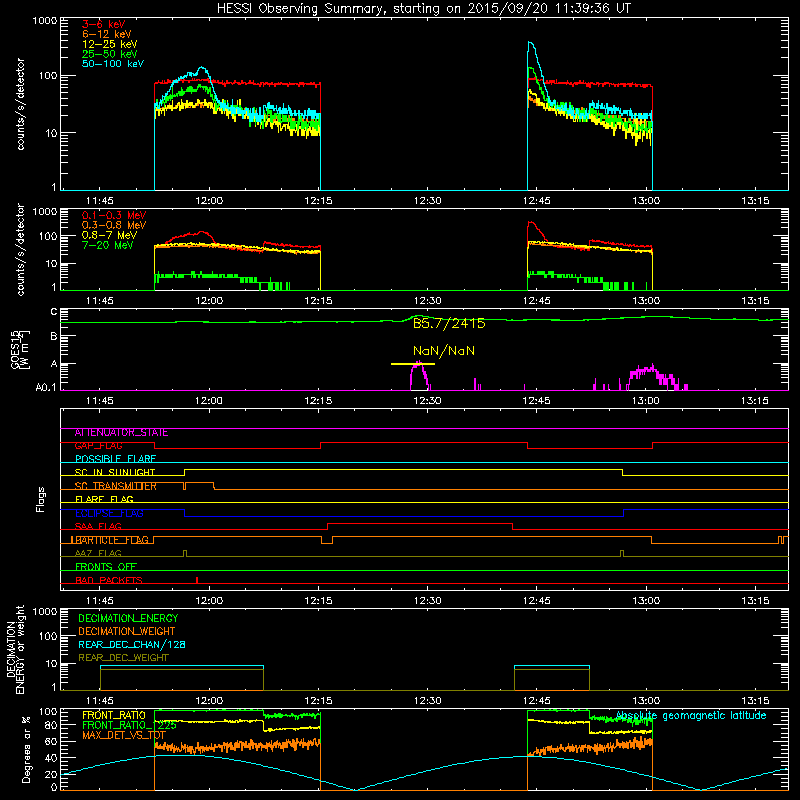This screenshot has width=800, height=800.
Task: Click the FRONTS_OFF flag label
Action: click(106, 567)
